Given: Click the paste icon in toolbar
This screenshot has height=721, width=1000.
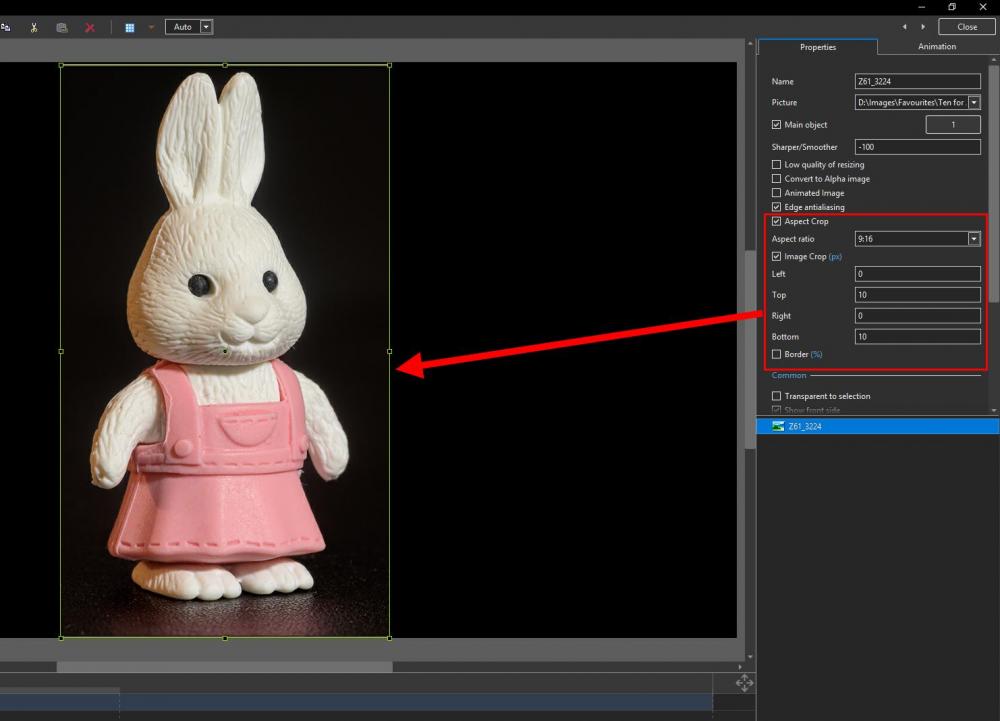Looking at the screenshot, I should (62, 27).
